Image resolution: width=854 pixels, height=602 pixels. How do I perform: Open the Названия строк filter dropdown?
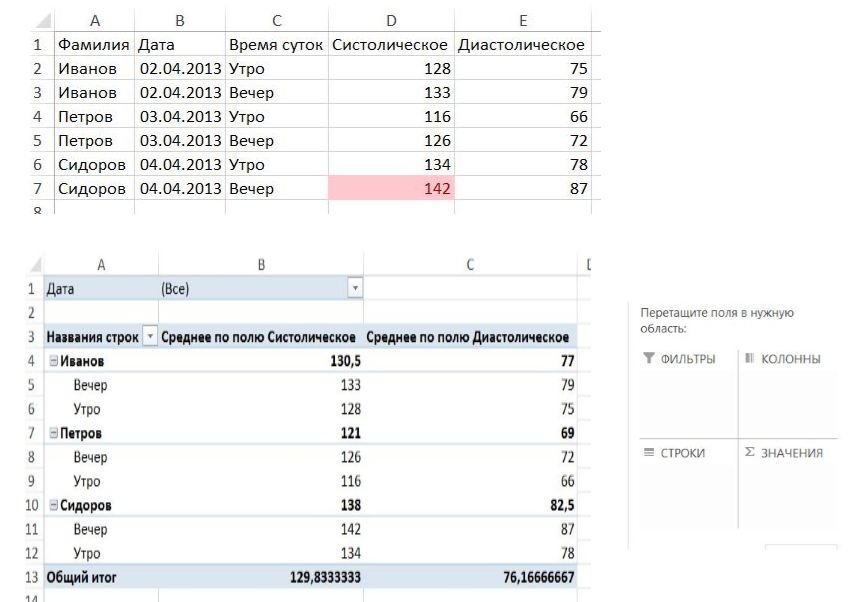151,337
